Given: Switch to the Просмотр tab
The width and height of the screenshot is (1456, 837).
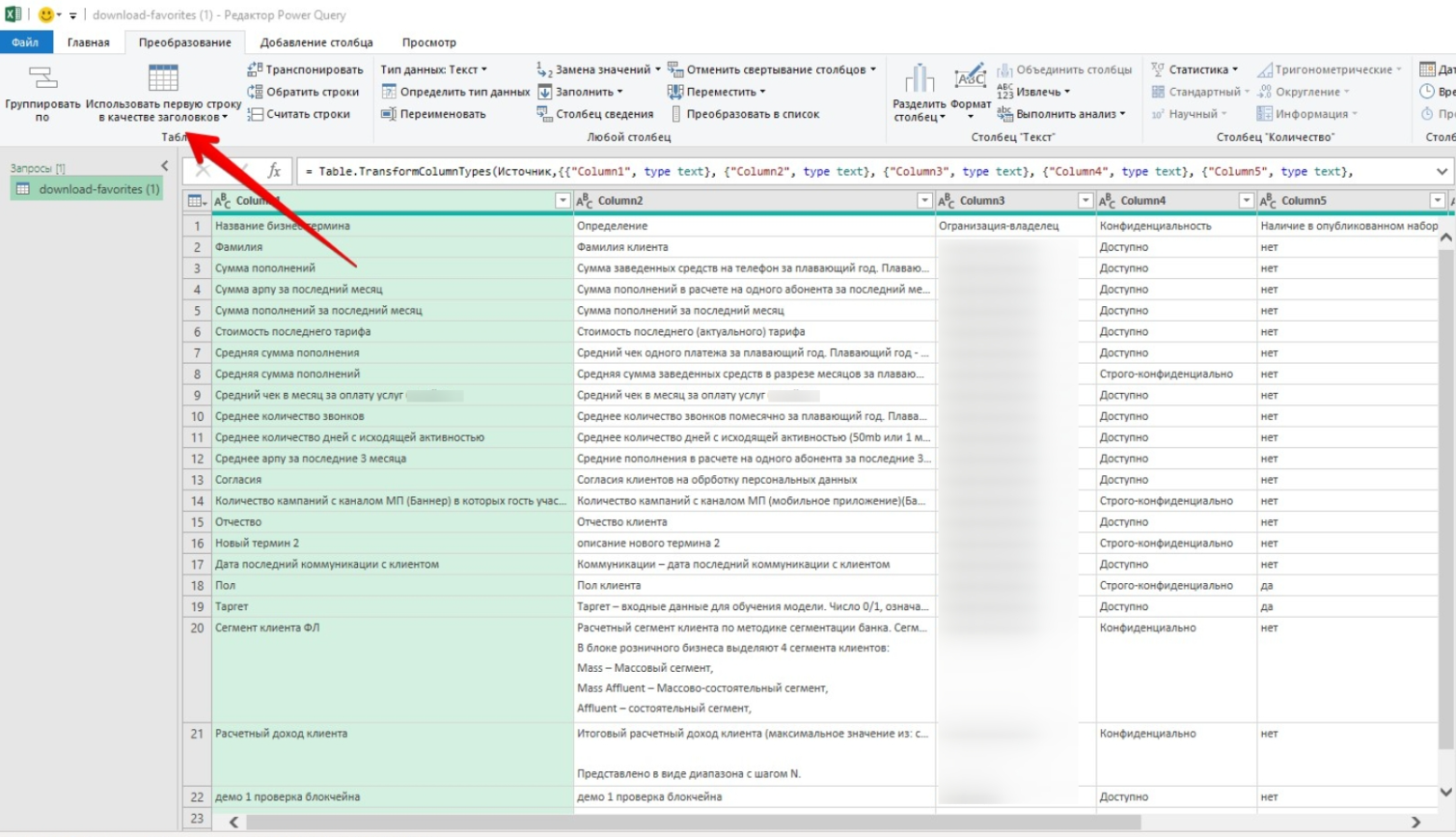Looking at the screenshot, I should pos(429,42).
